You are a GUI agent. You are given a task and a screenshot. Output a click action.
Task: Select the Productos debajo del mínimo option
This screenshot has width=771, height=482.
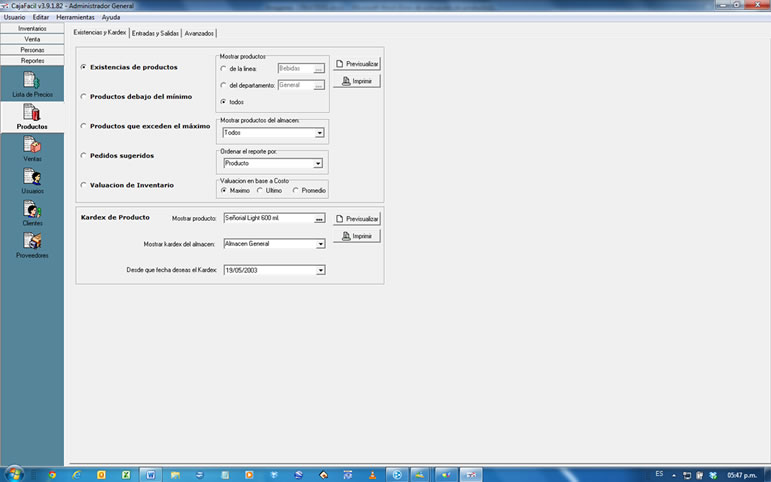click(83, 97)
